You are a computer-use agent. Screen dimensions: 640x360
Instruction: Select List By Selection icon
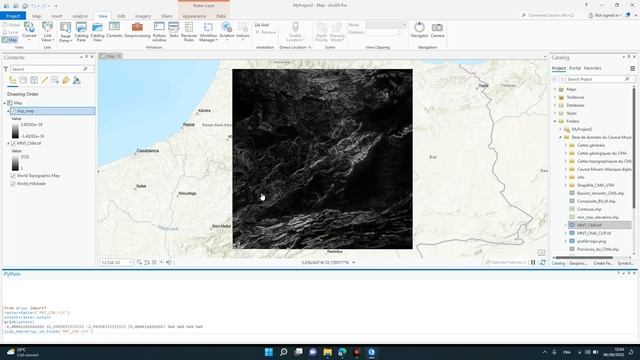tap(34, 80)
